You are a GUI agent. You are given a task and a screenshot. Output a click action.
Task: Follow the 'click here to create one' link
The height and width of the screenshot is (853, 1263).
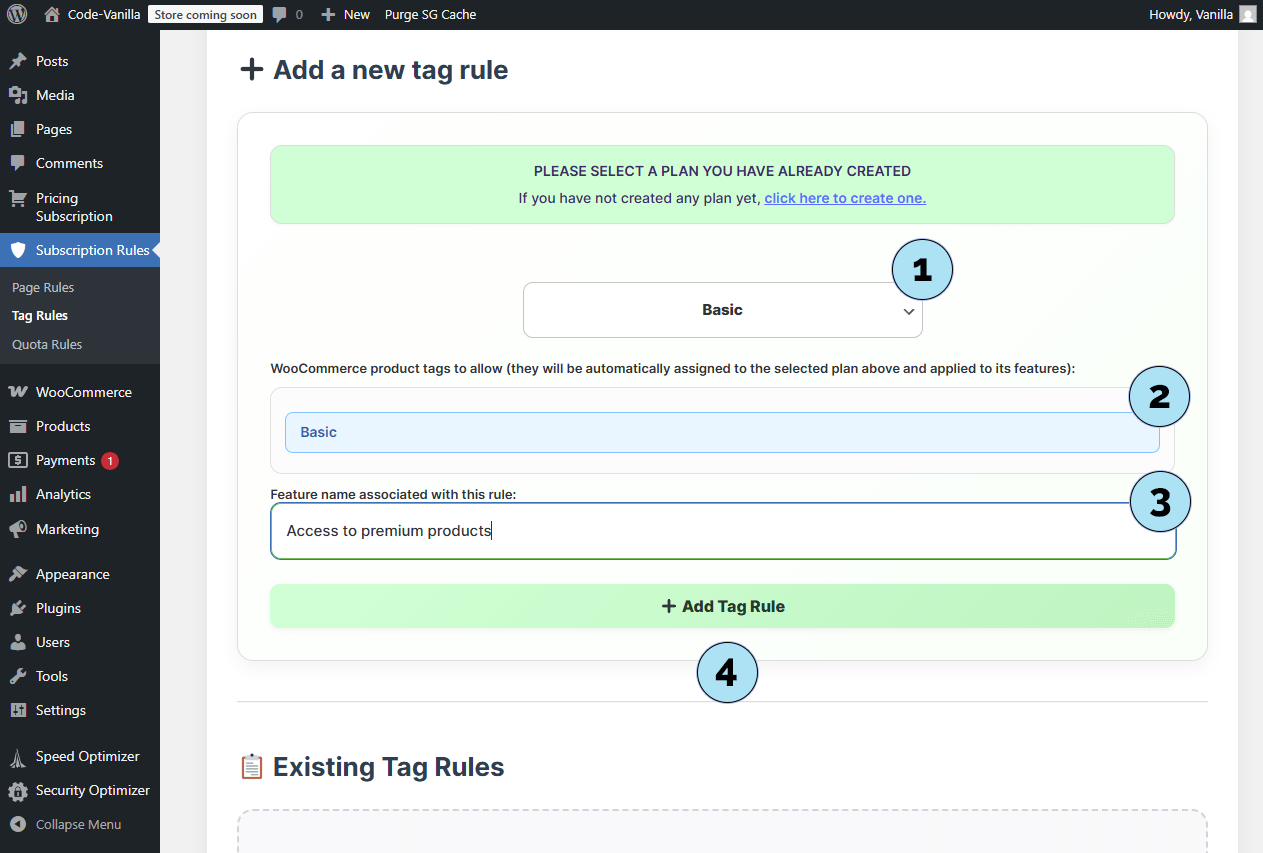(845, 198)
